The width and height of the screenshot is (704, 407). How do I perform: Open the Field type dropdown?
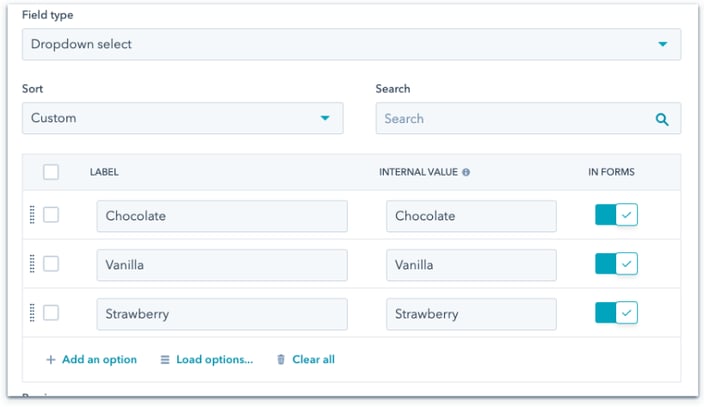351,44
